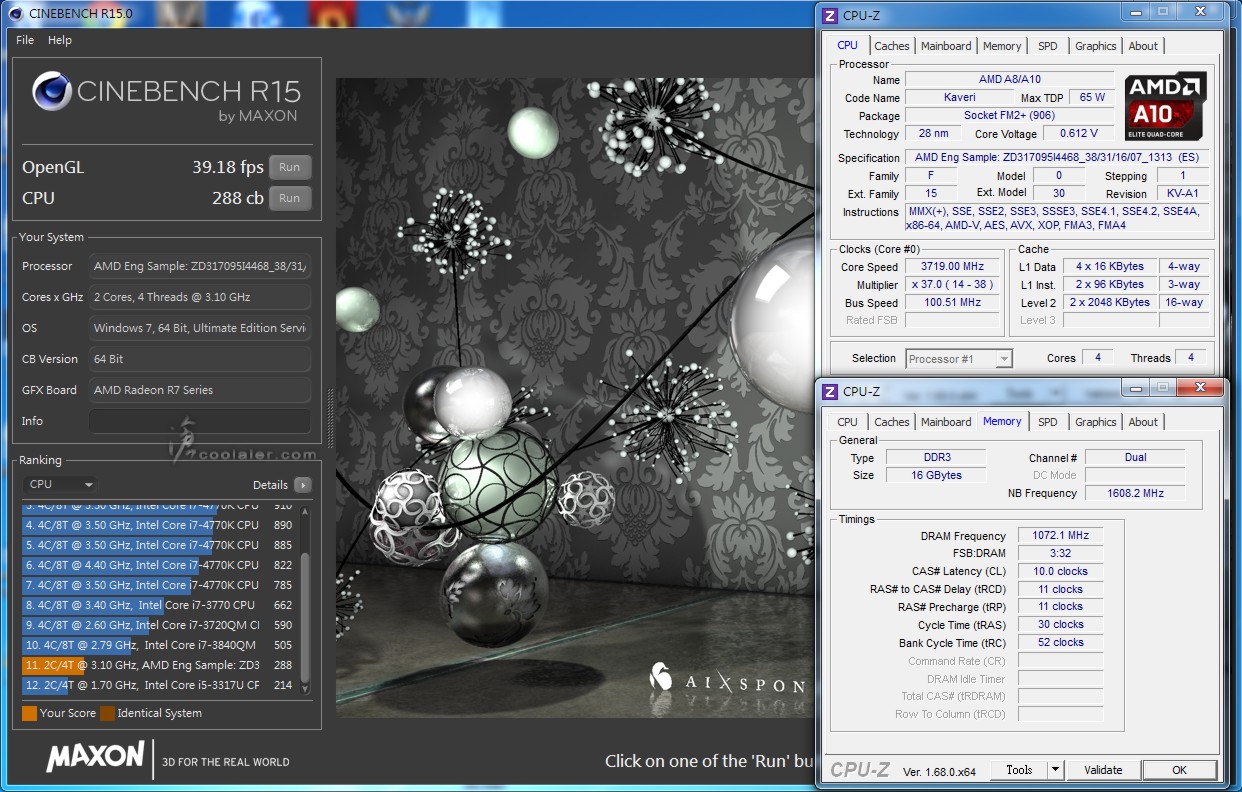Switch to Mainboard tab in CPU-Z processor window
Screen dimensions: 1242x792
(946, 46)
